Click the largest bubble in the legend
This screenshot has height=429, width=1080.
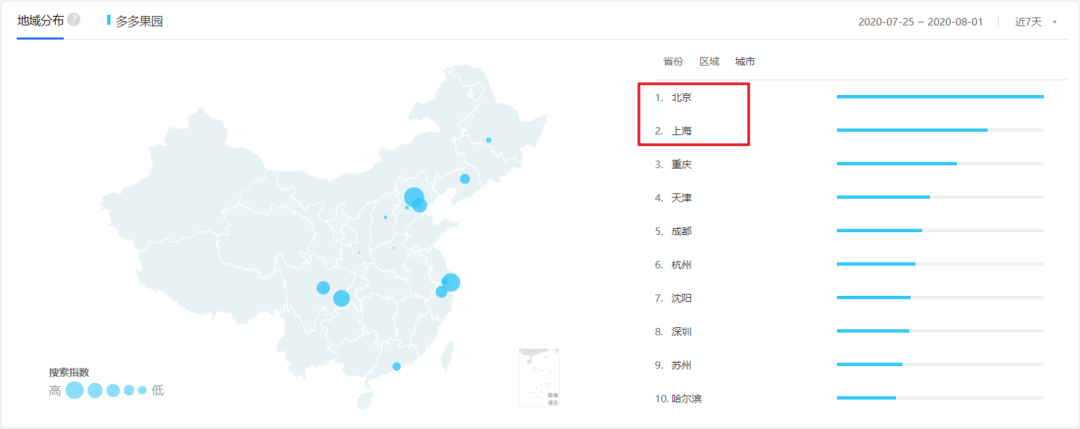point(75,390)
